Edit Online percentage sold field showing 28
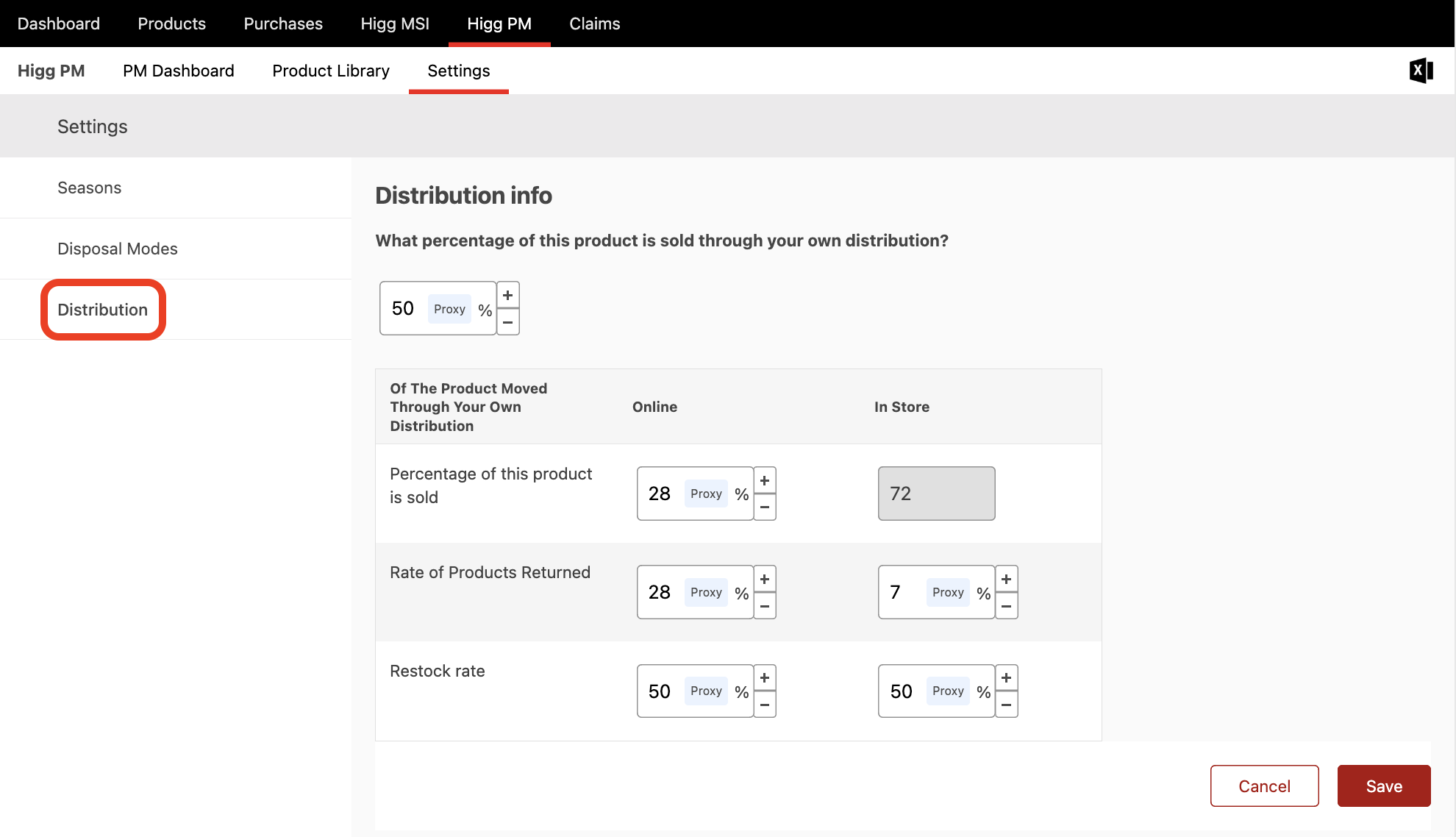Screen dimensions: 1456x837 695,494
